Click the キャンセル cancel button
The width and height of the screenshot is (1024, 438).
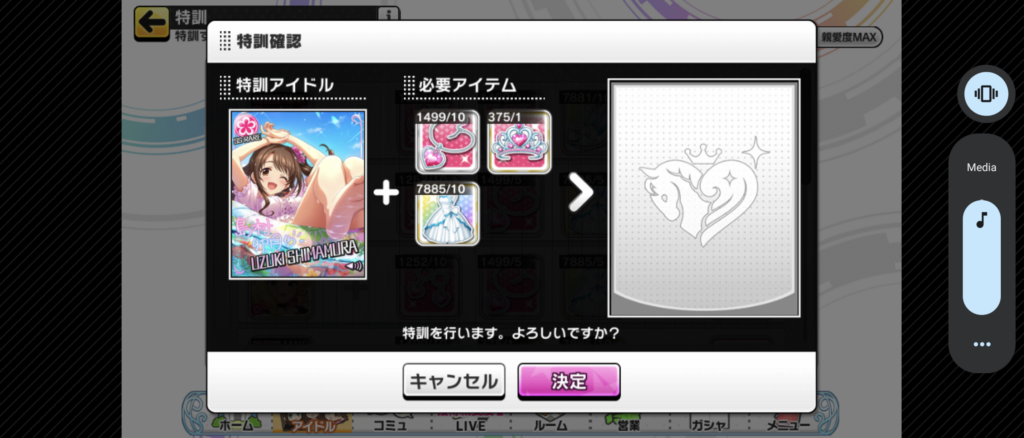pos(454,381)
